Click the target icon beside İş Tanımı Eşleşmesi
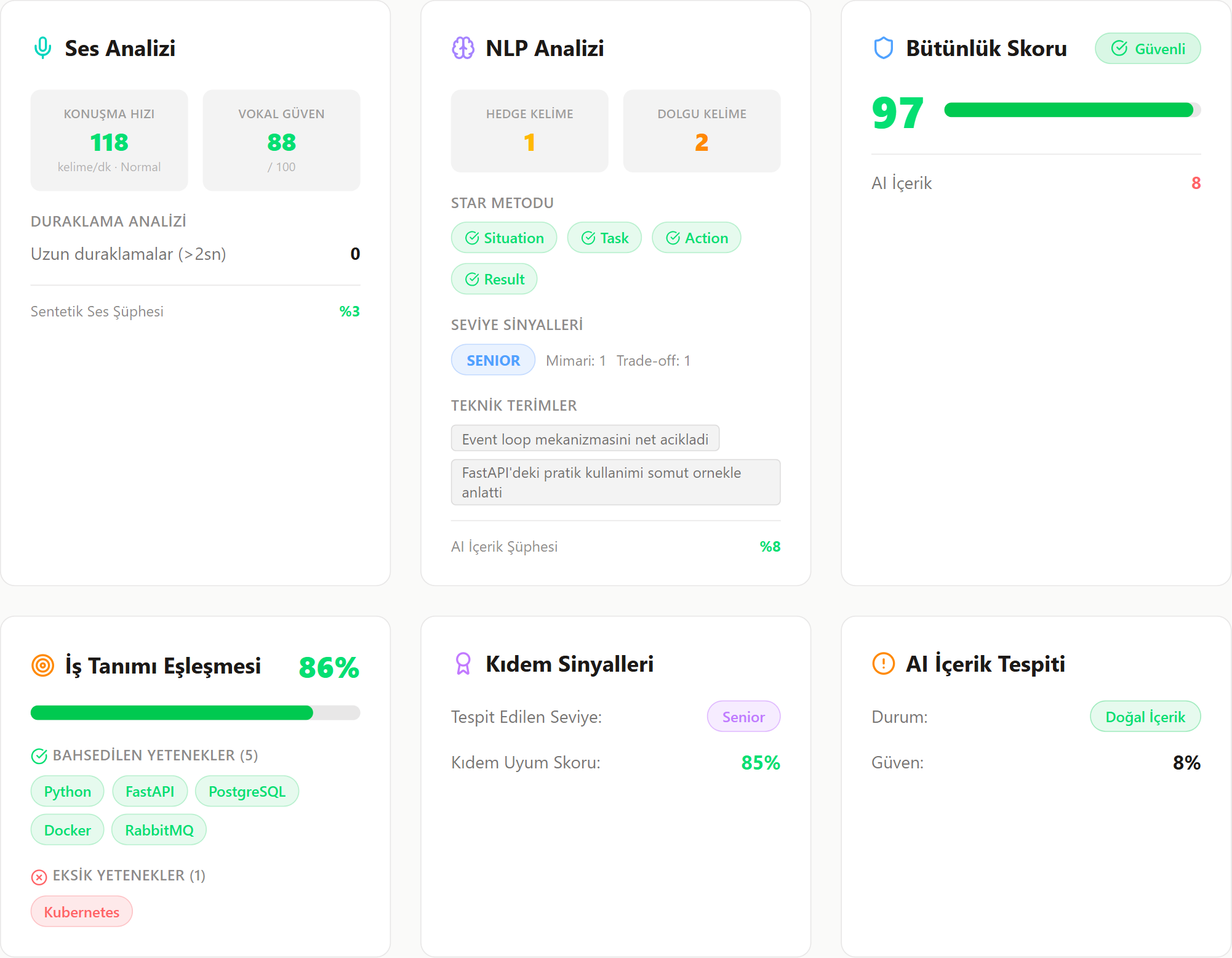 pyautogui.click(x=42, y=666)
